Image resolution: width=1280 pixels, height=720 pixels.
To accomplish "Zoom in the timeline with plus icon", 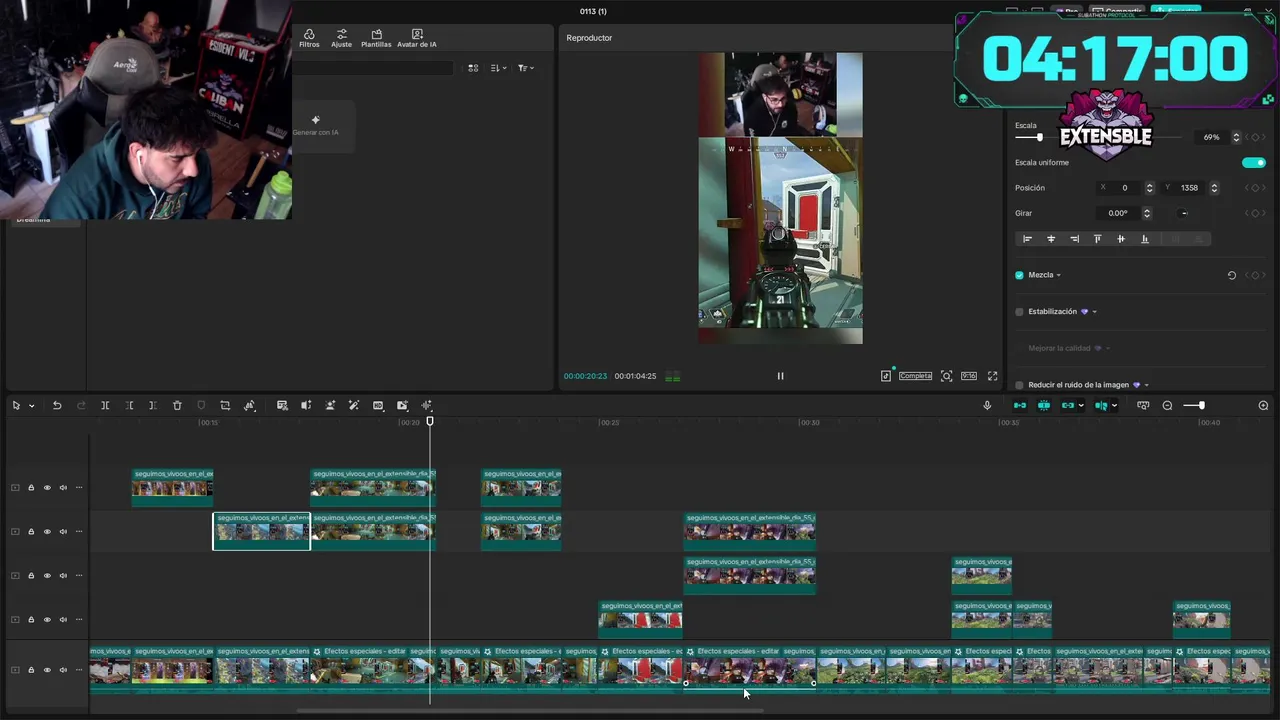I will click(1263, 405).
